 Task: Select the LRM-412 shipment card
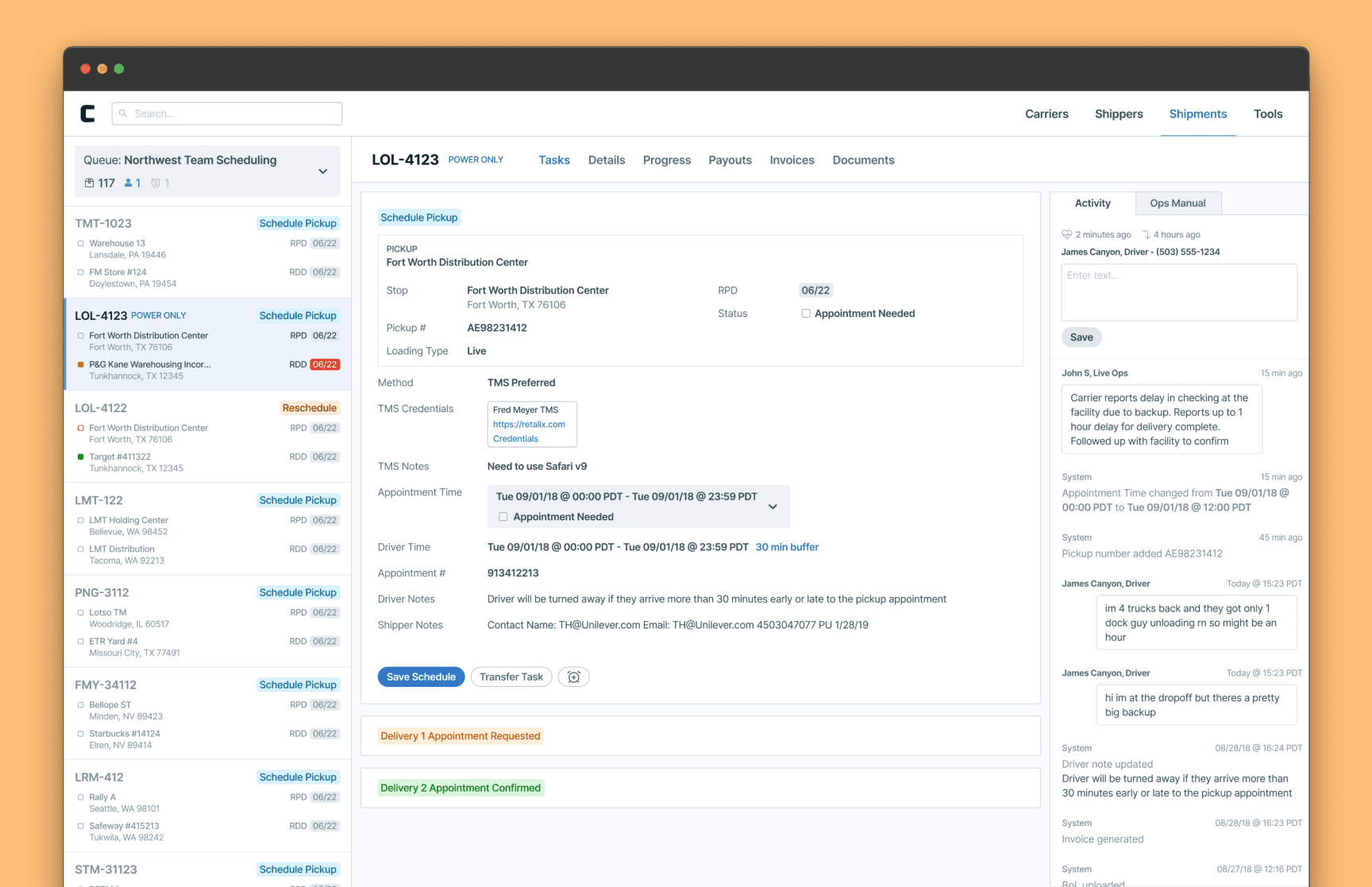(x=207, y=806)
